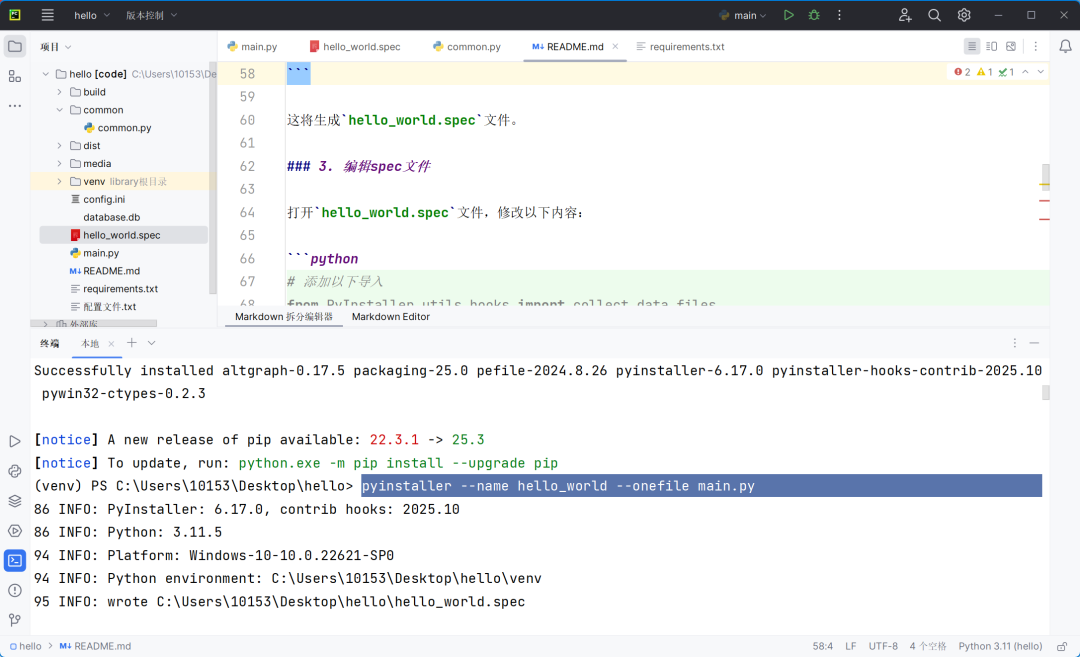Switch to requirements.txt editor tab
This screenshot has width=1080, height=657.
click(681, 47)
